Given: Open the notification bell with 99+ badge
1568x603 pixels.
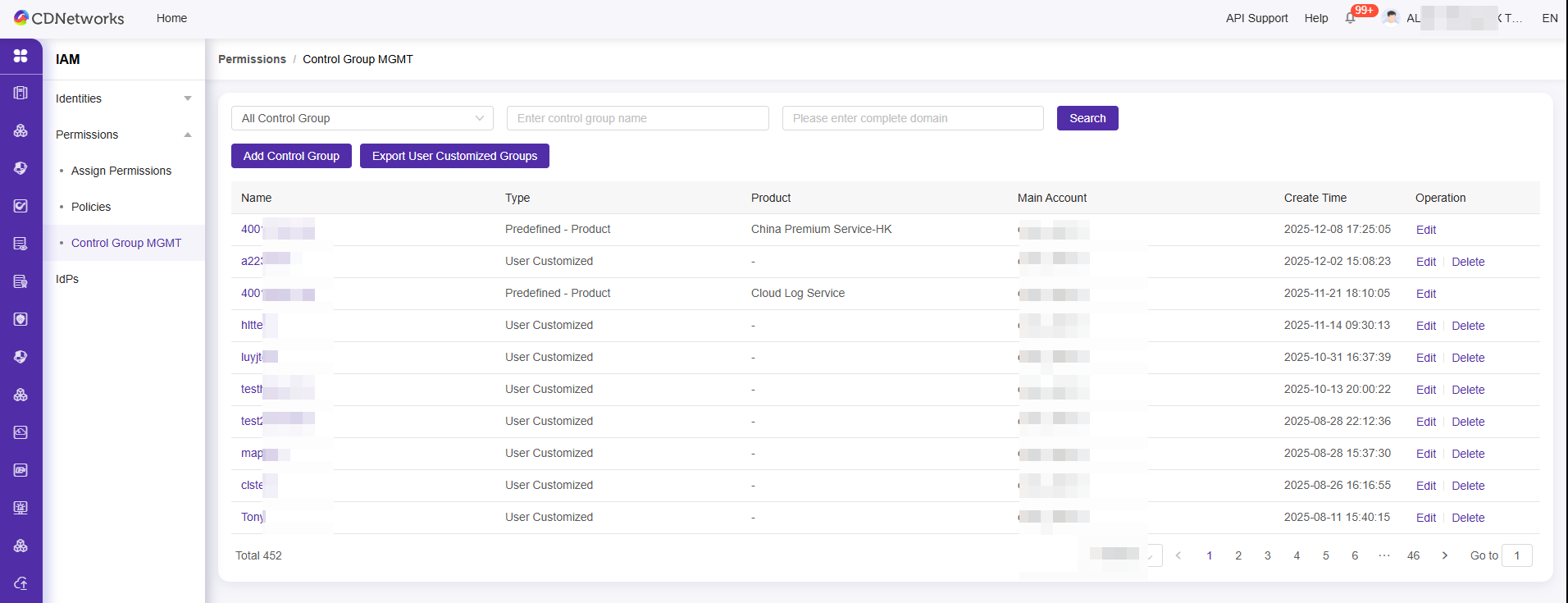Looking at the screenshot, I should tap(1350, 18).
